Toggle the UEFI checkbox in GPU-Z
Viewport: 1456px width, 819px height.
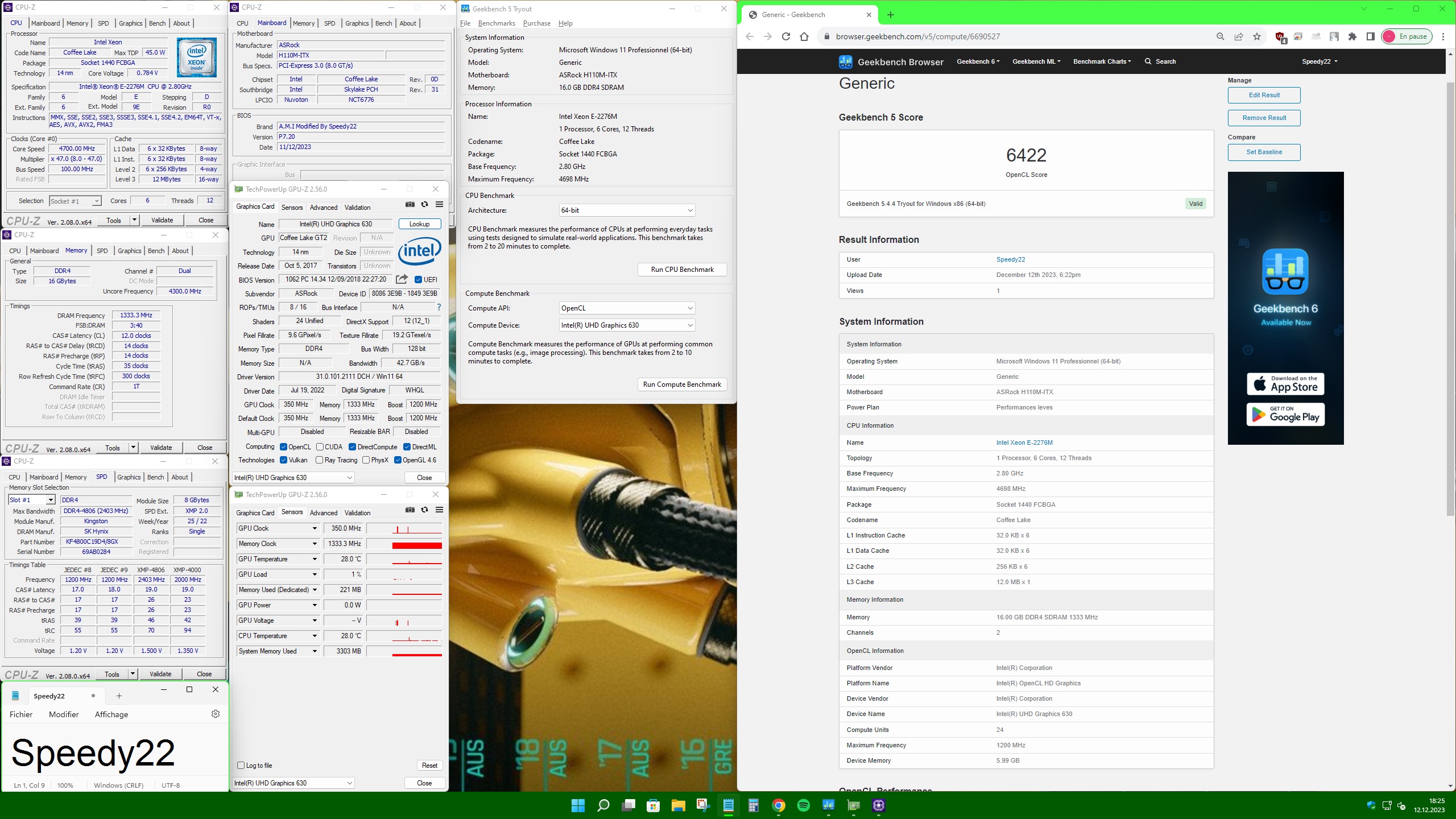coord(419,279)
